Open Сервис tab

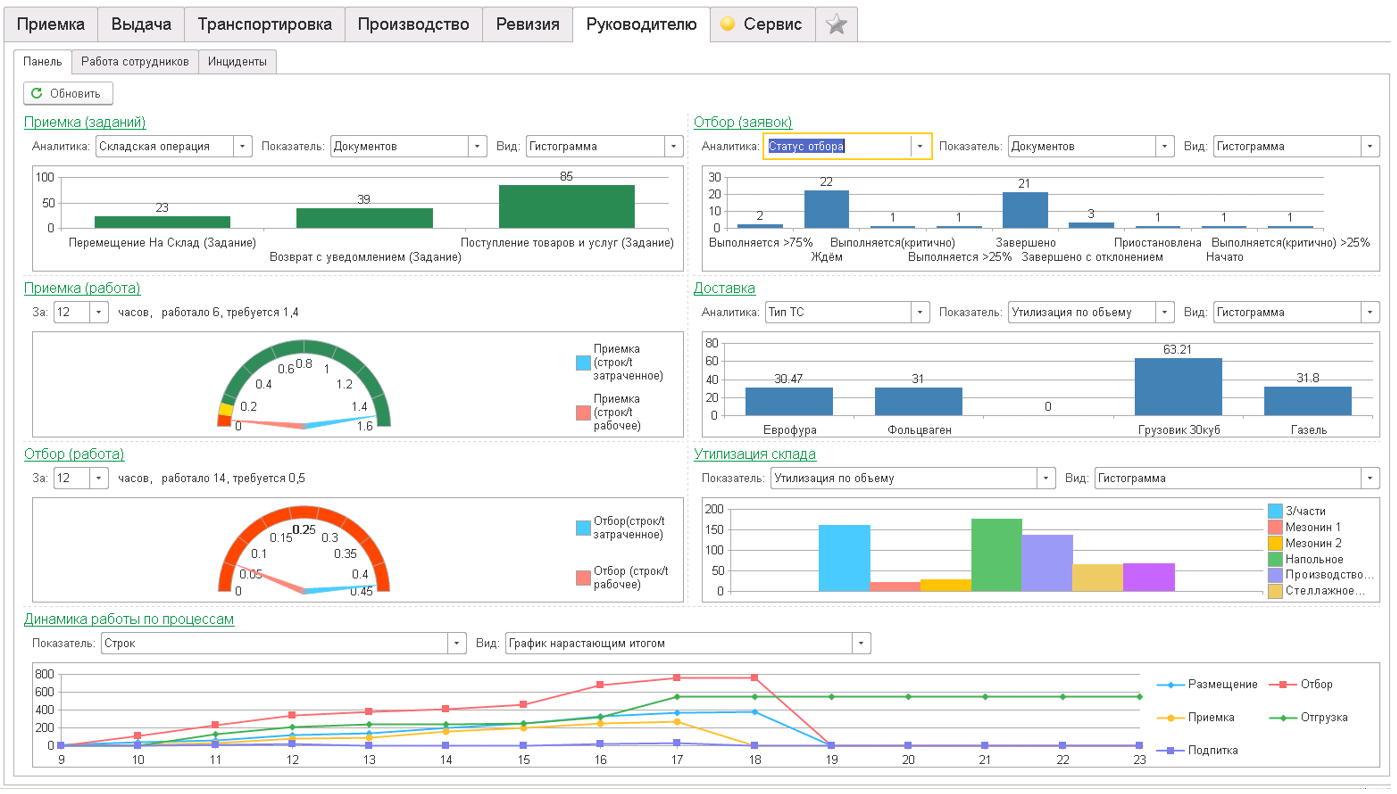coord(763,25)
